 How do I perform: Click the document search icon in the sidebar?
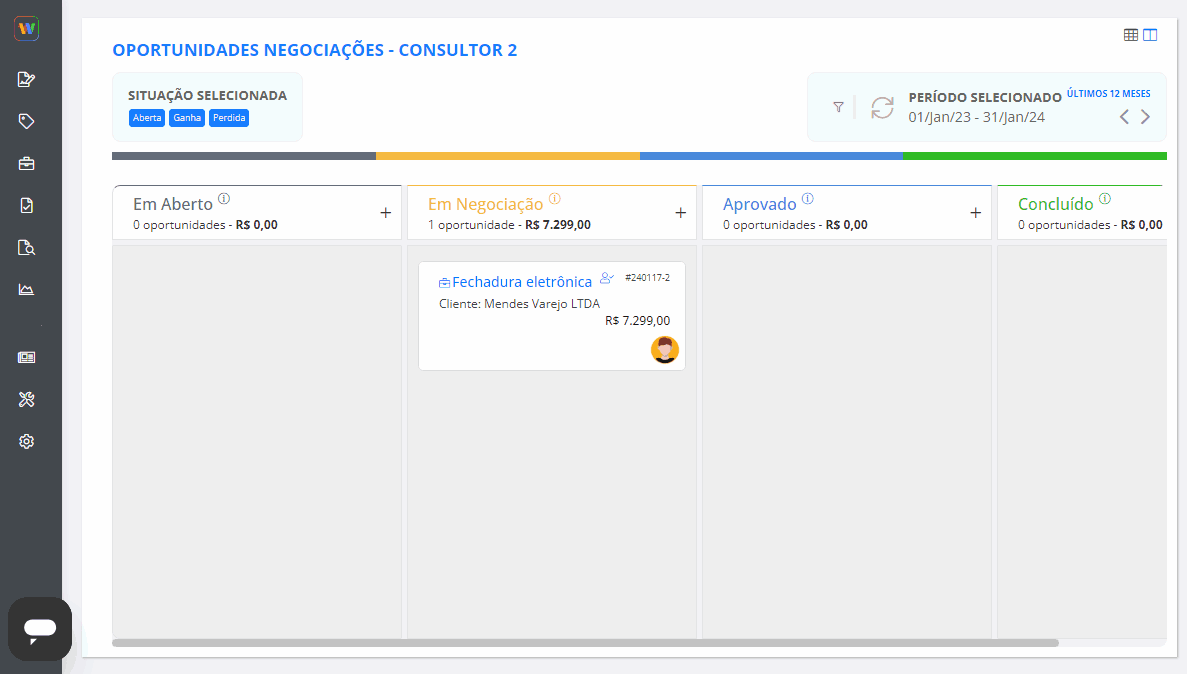[26, 247]
